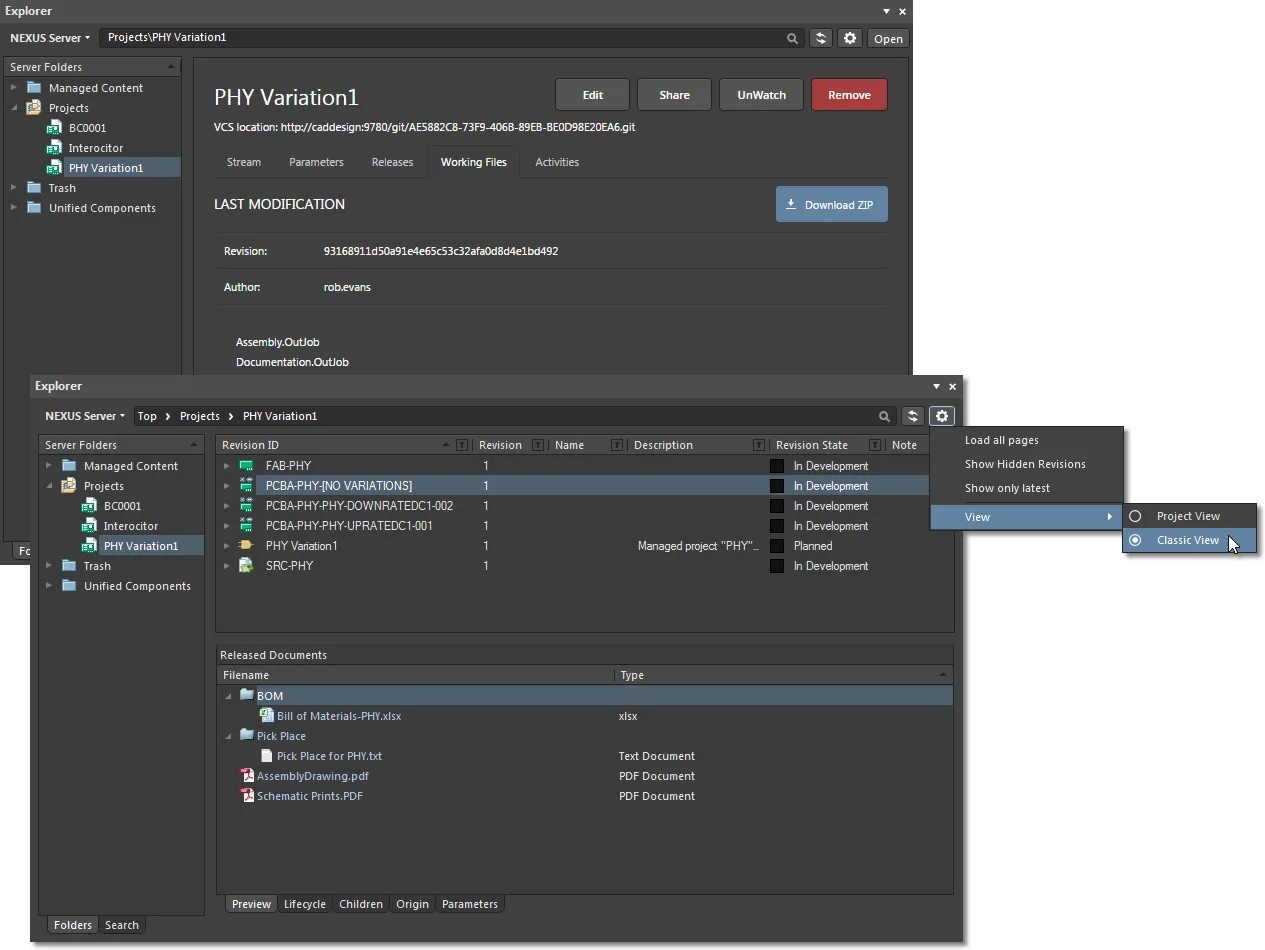Click the BC0001 project icon in Server Folders
Screen dimensions: 1265x950
click(x=88, y=506)
